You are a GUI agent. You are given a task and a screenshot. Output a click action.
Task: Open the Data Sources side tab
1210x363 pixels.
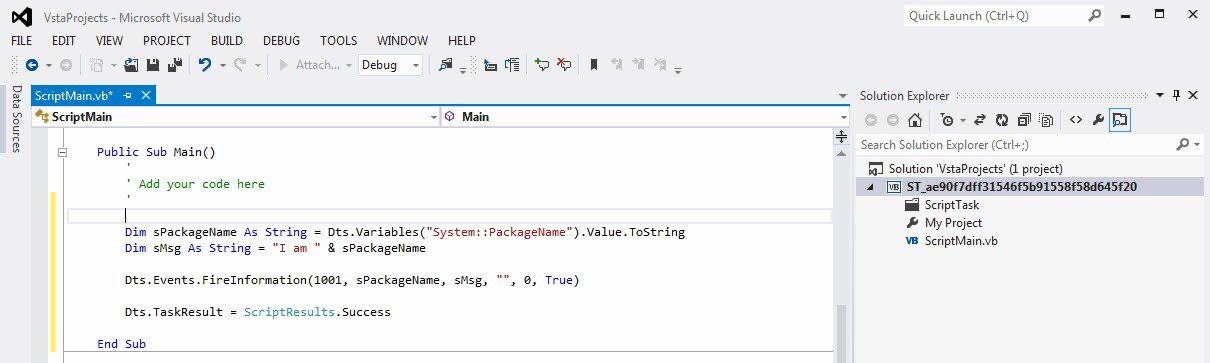click(15, 119)
